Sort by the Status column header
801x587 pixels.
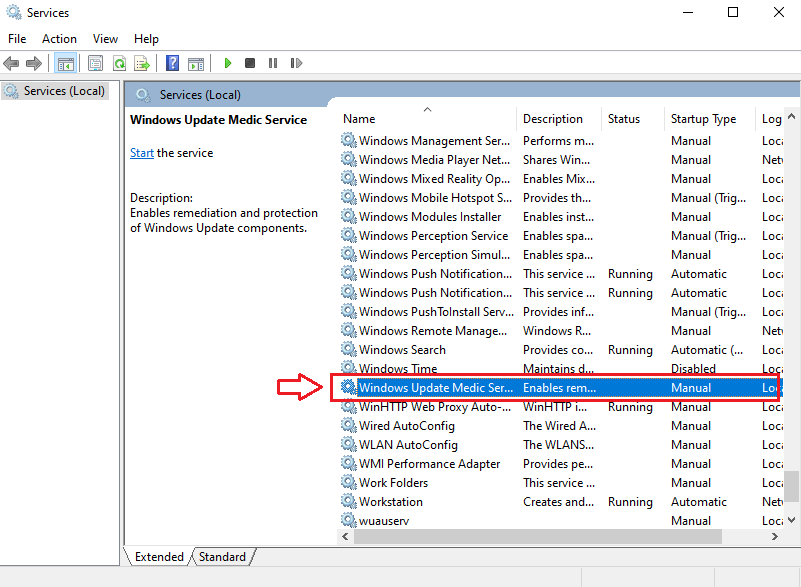point(632,119)
